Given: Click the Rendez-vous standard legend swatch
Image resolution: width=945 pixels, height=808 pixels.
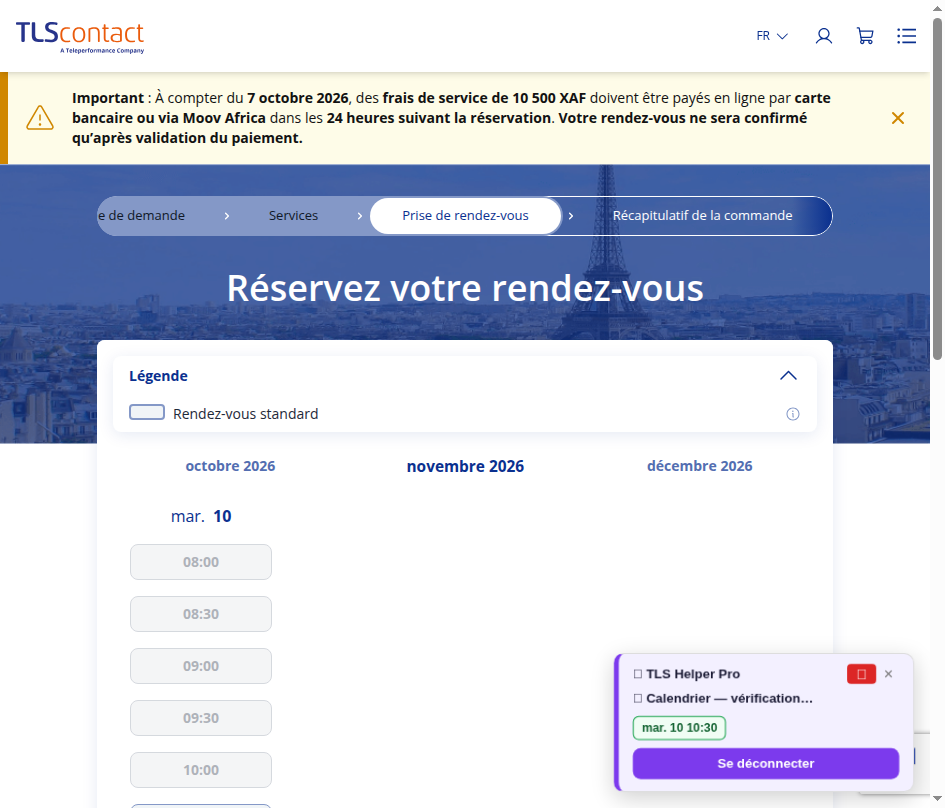Looking at the screenshot, I should tap(147, 412).
